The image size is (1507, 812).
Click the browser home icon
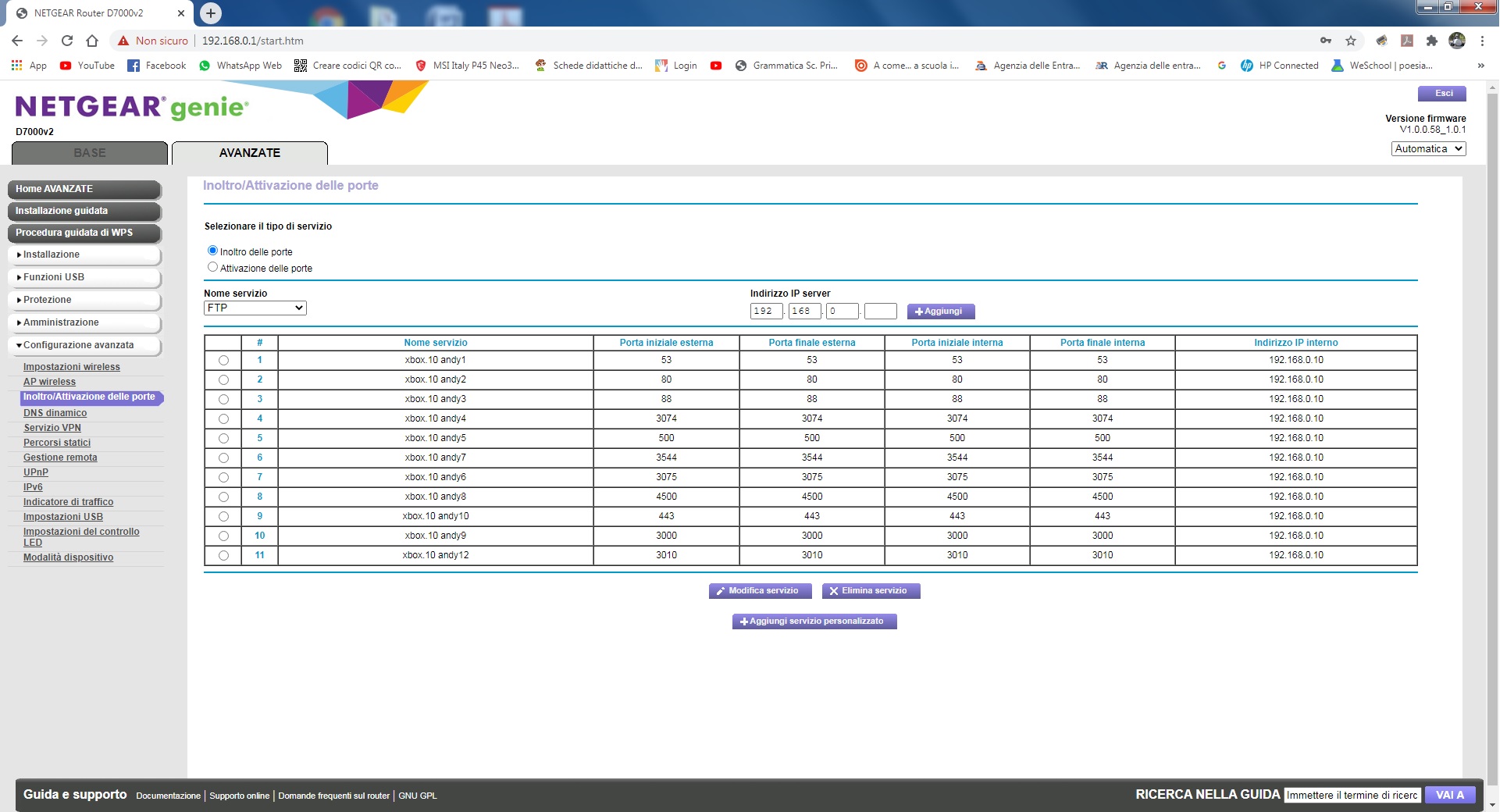[x=92, y=41]
